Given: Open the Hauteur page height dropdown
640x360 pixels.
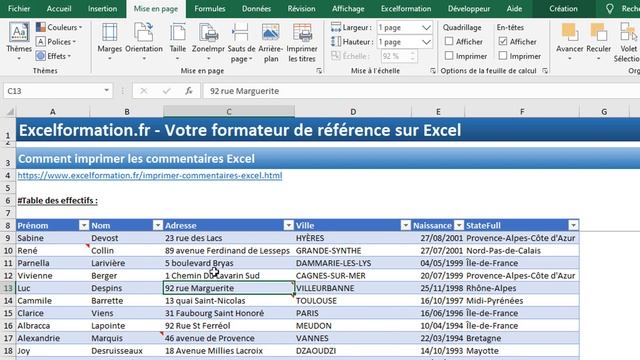Looking at the screenshot, I should 426,42.
